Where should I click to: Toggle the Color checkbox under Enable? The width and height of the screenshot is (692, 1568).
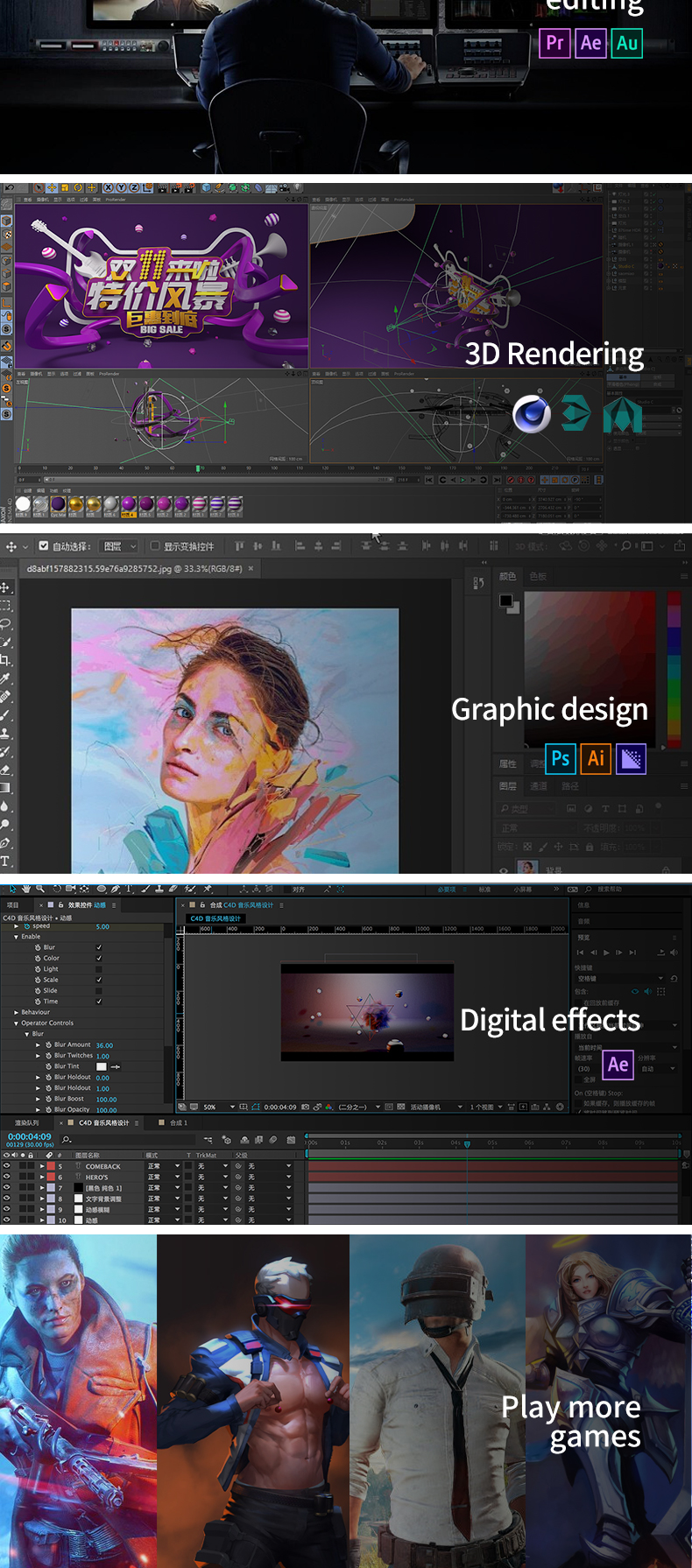[x=99, y=958]
